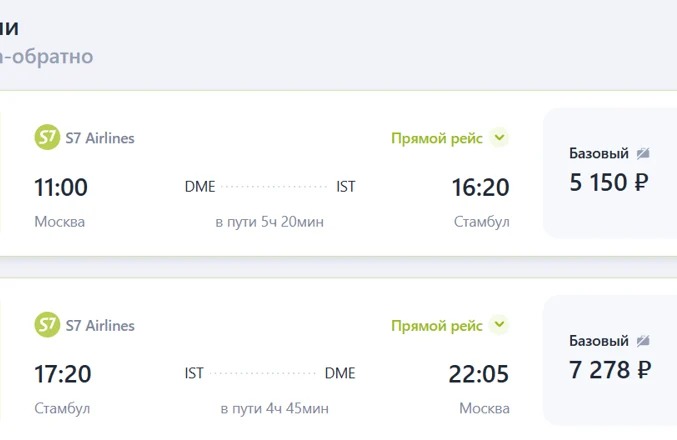Open 'Прямой рейс' label on Istanbul–Moscow flight
Image resolution: width=677 pixels, height=440 pixels.
pos(437,325)
